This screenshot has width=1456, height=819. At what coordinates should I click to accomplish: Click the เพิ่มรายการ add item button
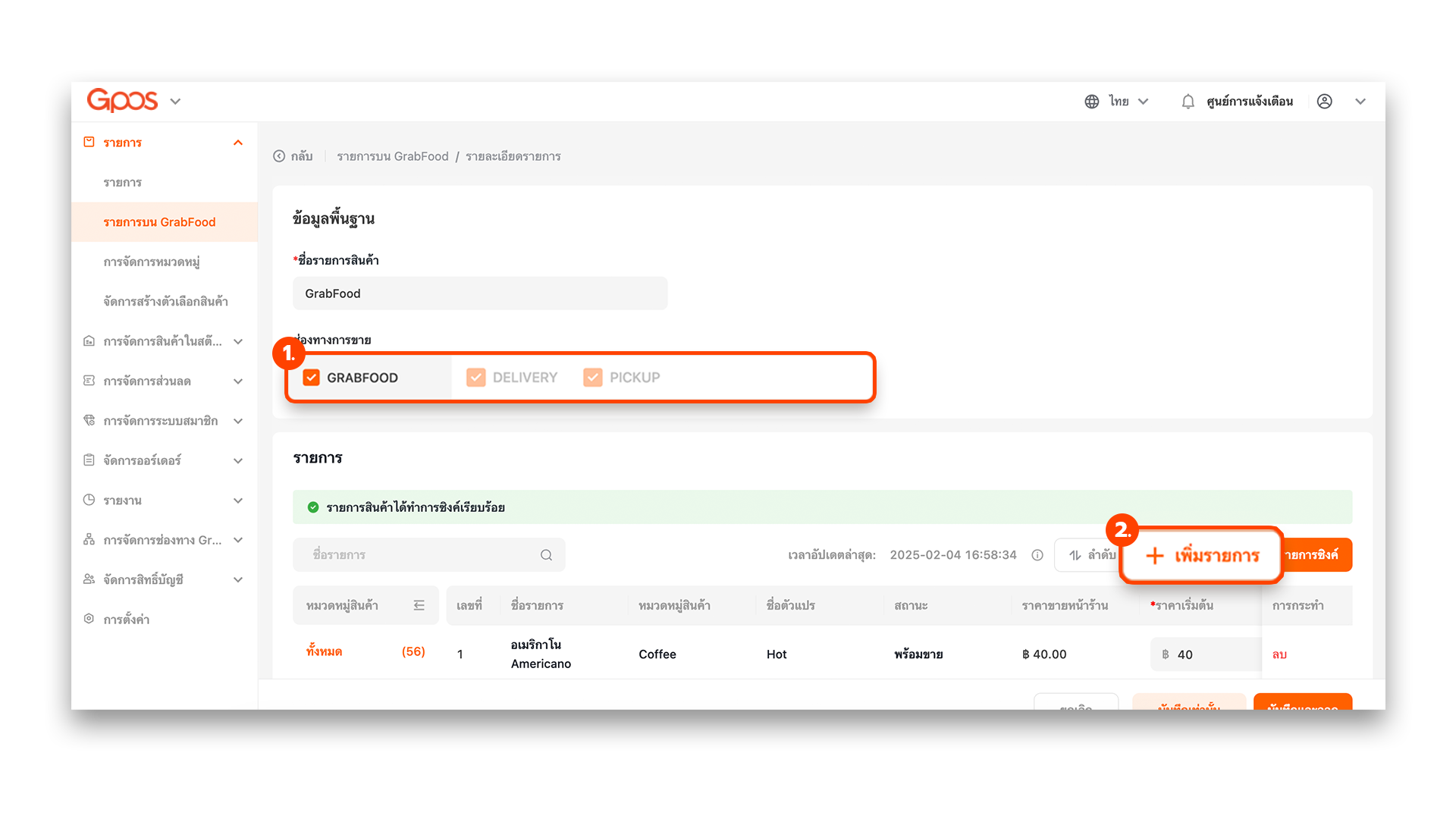[1201, 555]
